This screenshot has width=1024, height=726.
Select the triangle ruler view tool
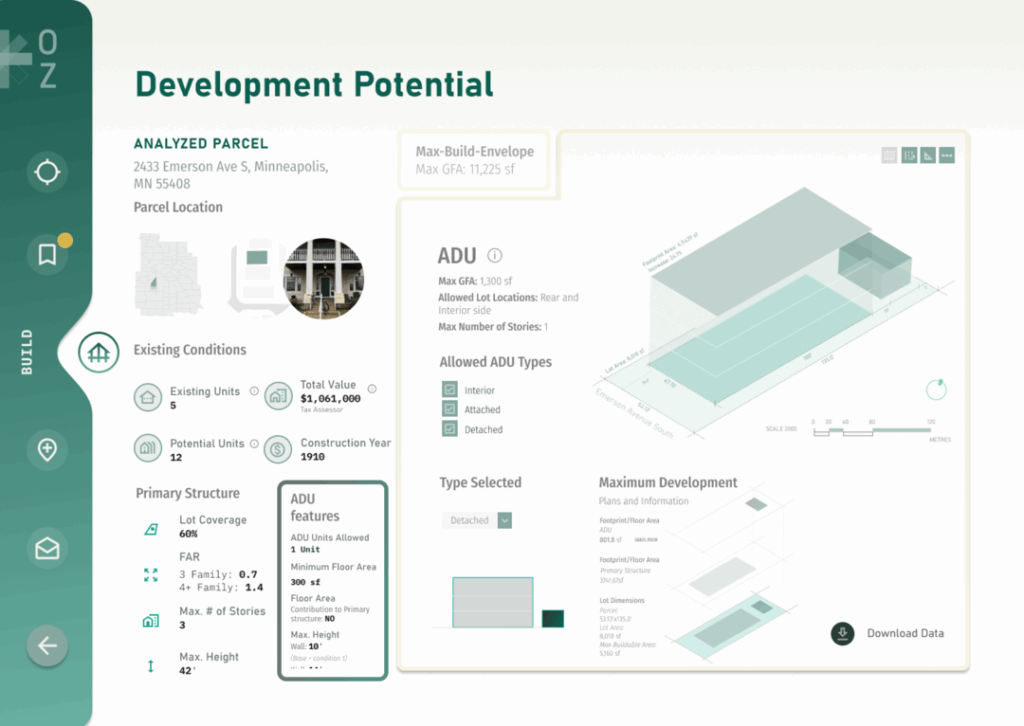pos(928,155)
